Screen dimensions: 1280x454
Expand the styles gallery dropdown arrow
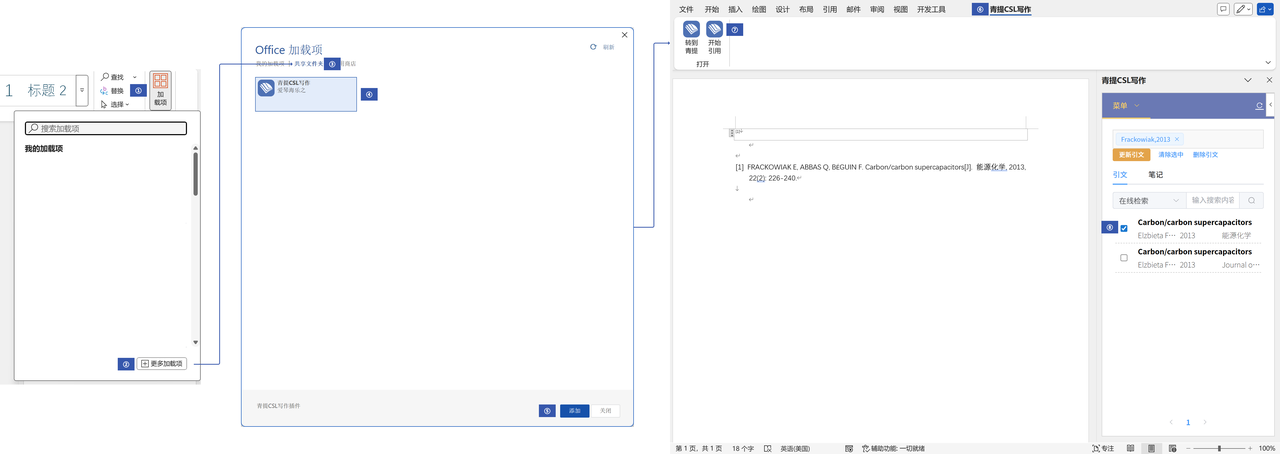click(x=82, y=90)
